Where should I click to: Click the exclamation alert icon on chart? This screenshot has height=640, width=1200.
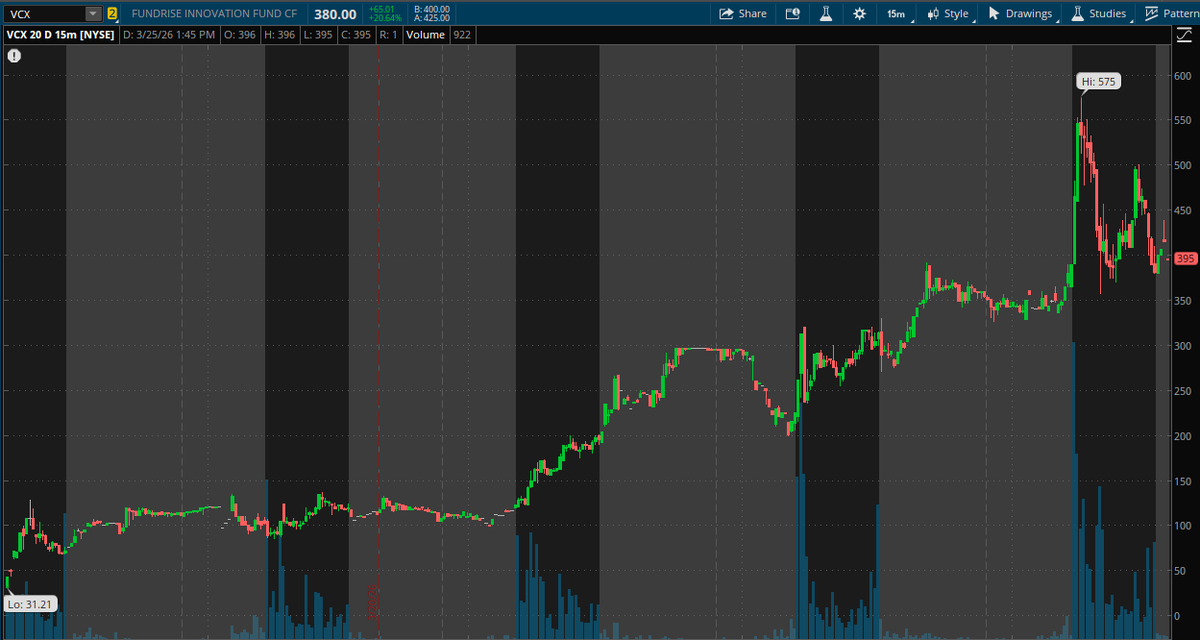(14, 56)
